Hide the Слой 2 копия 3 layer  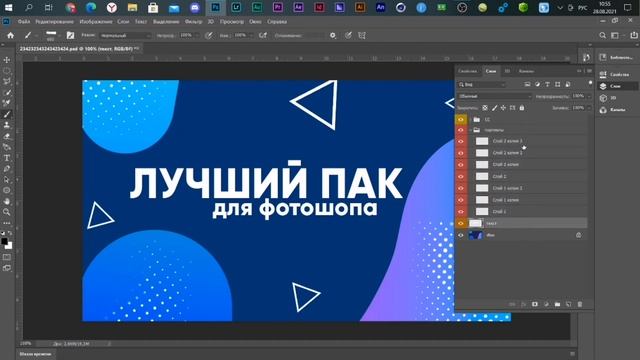[x=461, y=141]
